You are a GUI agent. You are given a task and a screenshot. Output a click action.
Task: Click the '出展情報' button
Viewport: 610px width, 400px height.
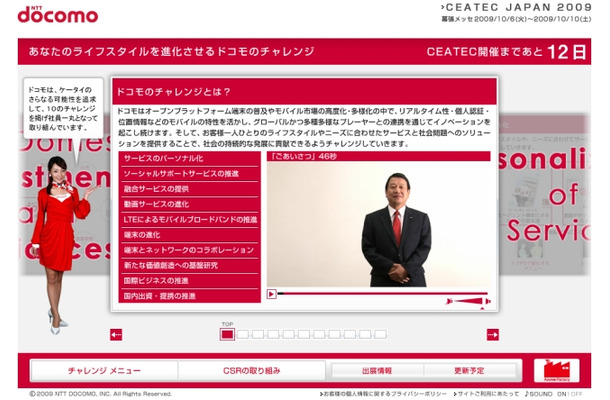click(x=377, y=371)
